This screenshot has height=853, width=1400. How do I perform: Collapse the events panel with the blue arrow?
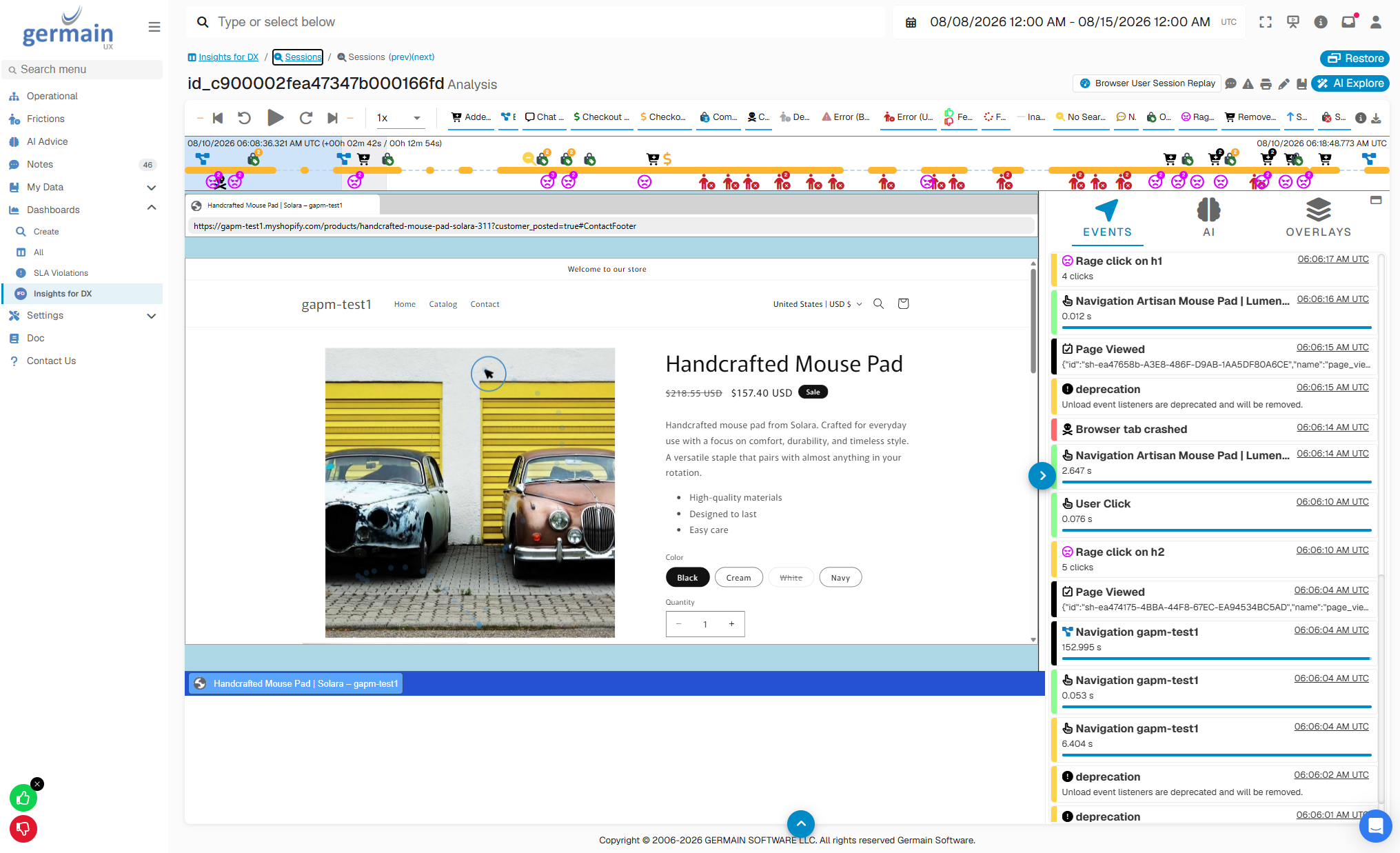coord(1042,476)
